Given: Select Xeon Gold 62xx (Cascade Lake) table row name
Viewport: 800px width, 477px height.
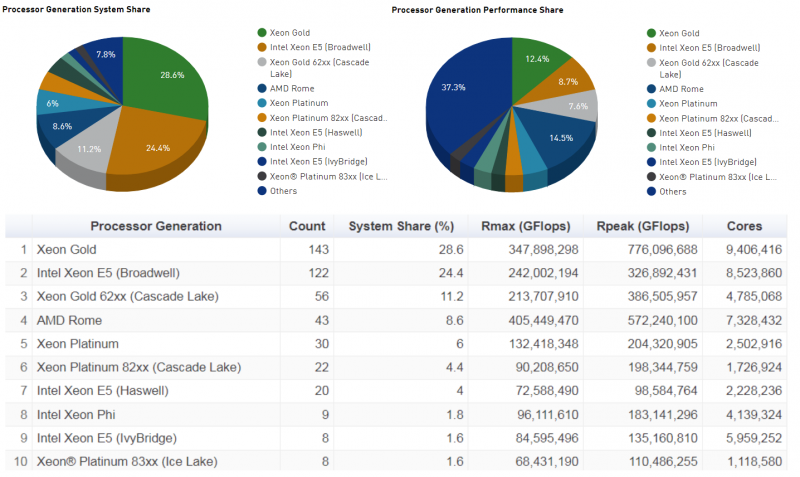Looking at the screenshot, I should [128, 296].
